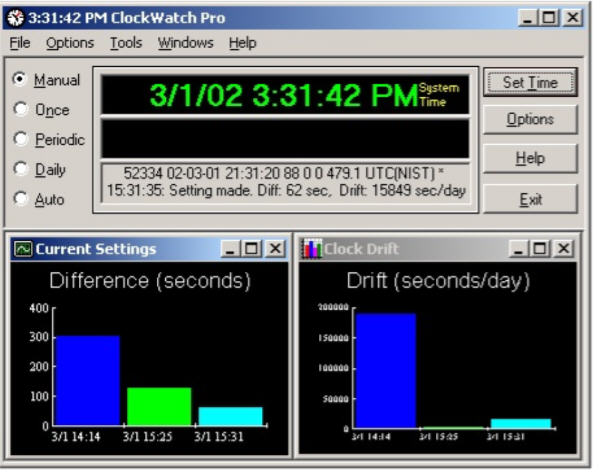Maximize the ClockWatch Pro main window
The image size is (600, 472).
(x=549, y=18)
